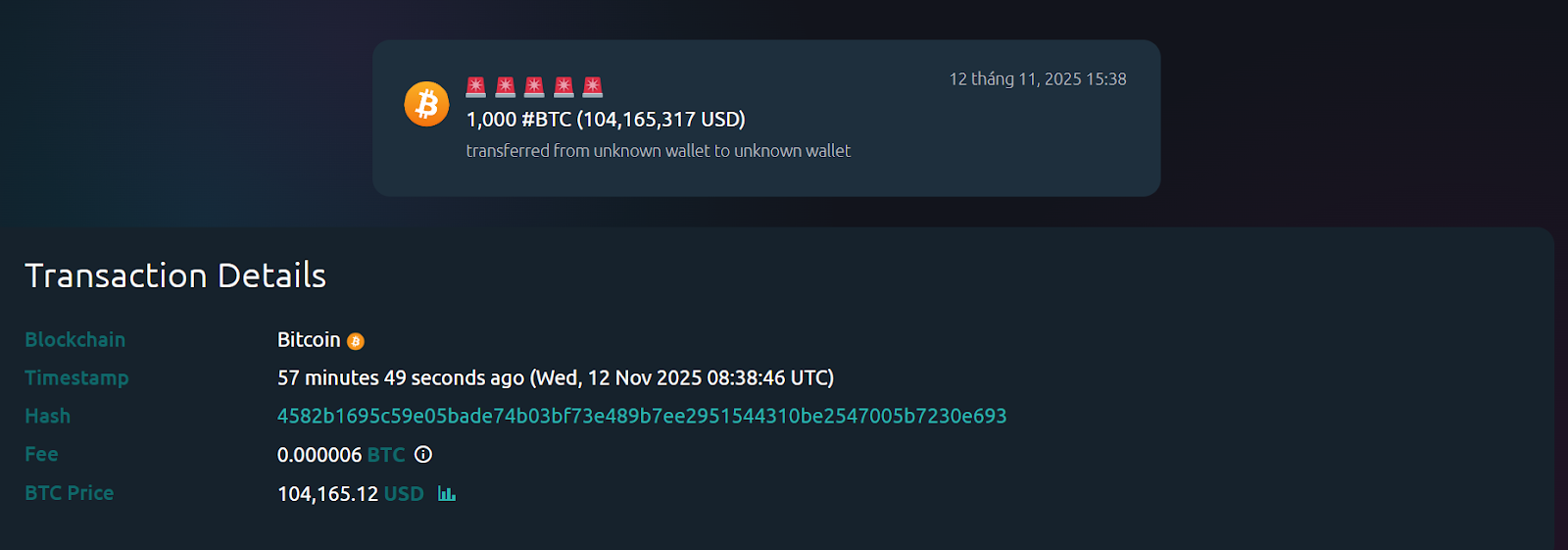
Task: Click the leftmost siren emoji in alert
Action: pyautogui.click(x=476, y=86)
